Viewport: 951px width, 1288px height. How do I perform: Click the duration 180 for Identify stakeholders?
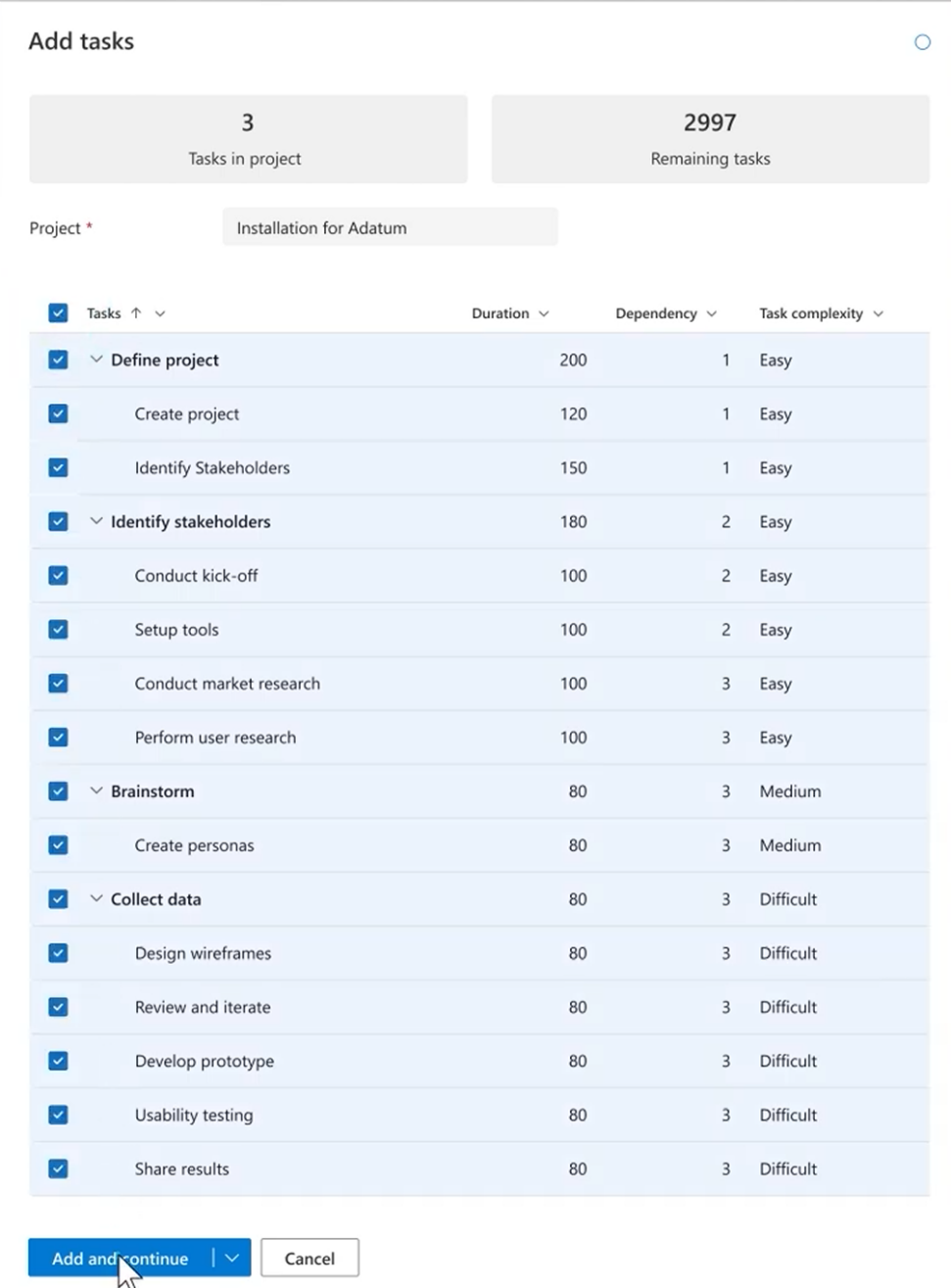573,522
